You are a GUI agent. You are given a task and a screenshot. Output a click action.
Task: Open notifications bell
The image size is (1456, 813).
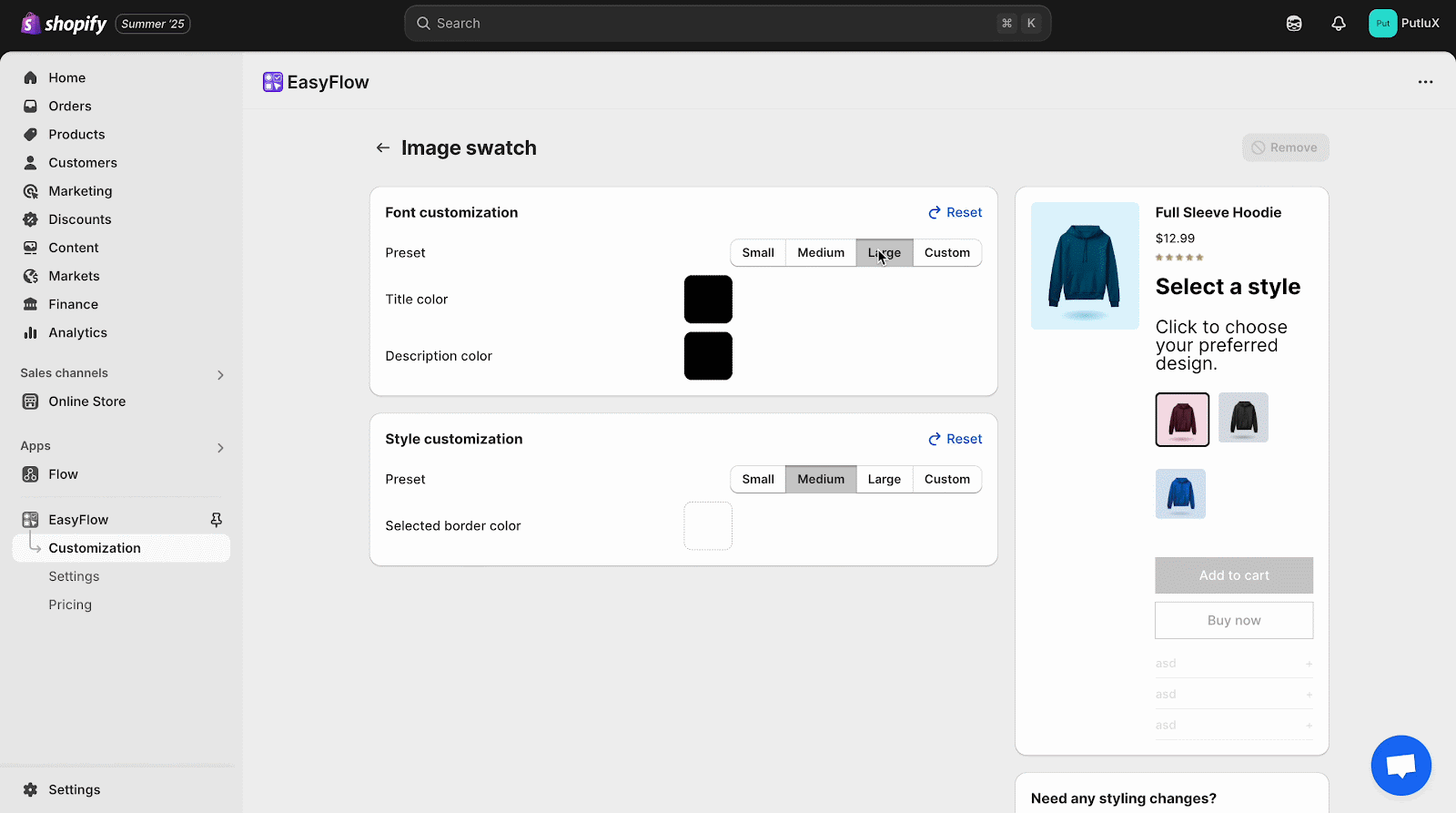pyautogui.click(x=1339, y=24)
